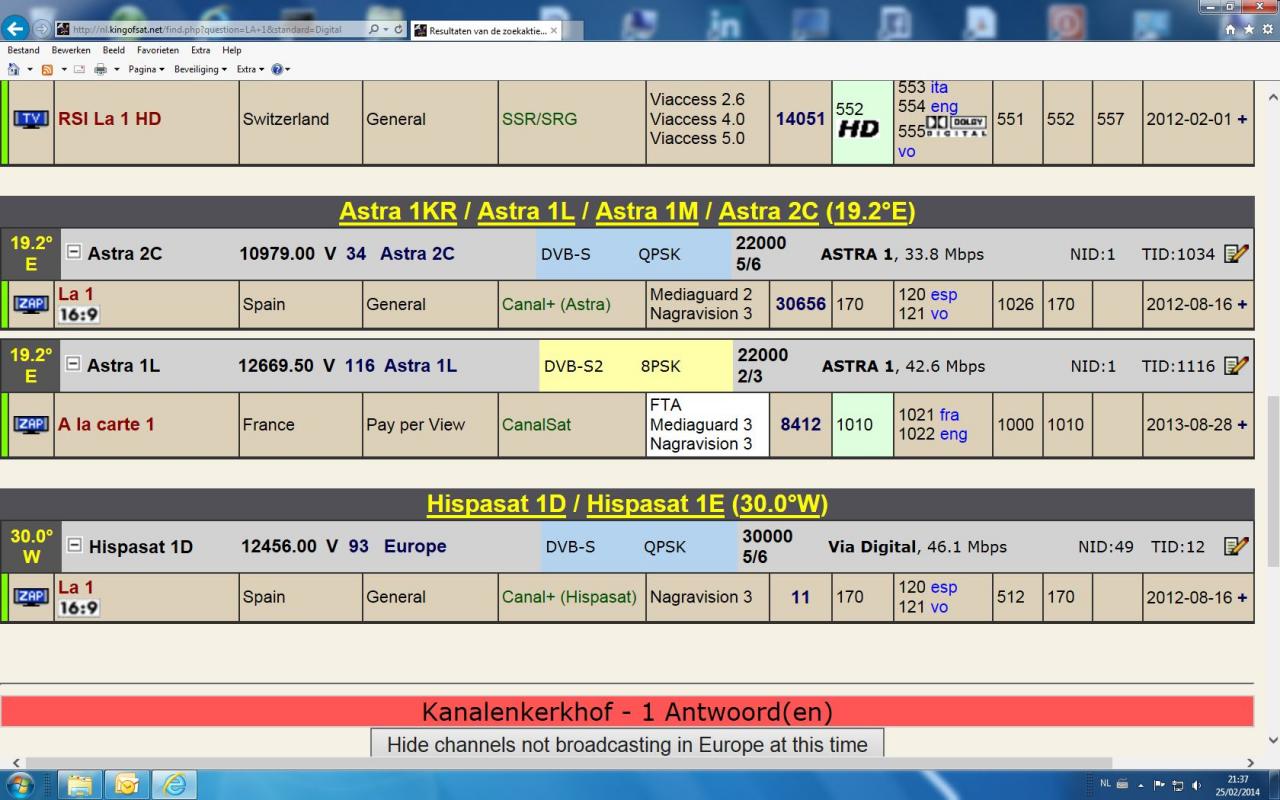Click the horizontal scrollbar right arrow

(x=1251, y=763)
